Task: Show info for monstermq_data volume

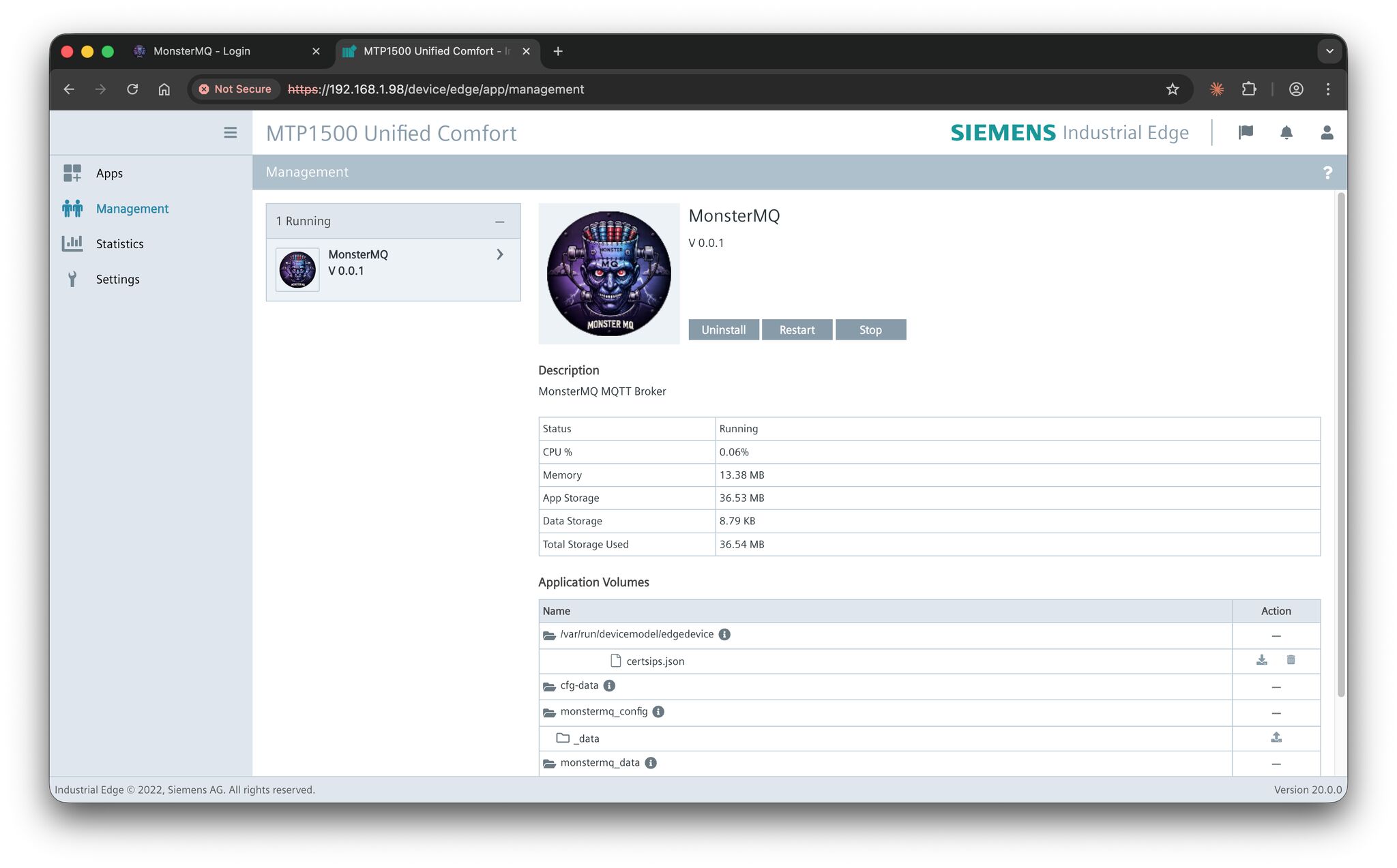Action: 651,763
